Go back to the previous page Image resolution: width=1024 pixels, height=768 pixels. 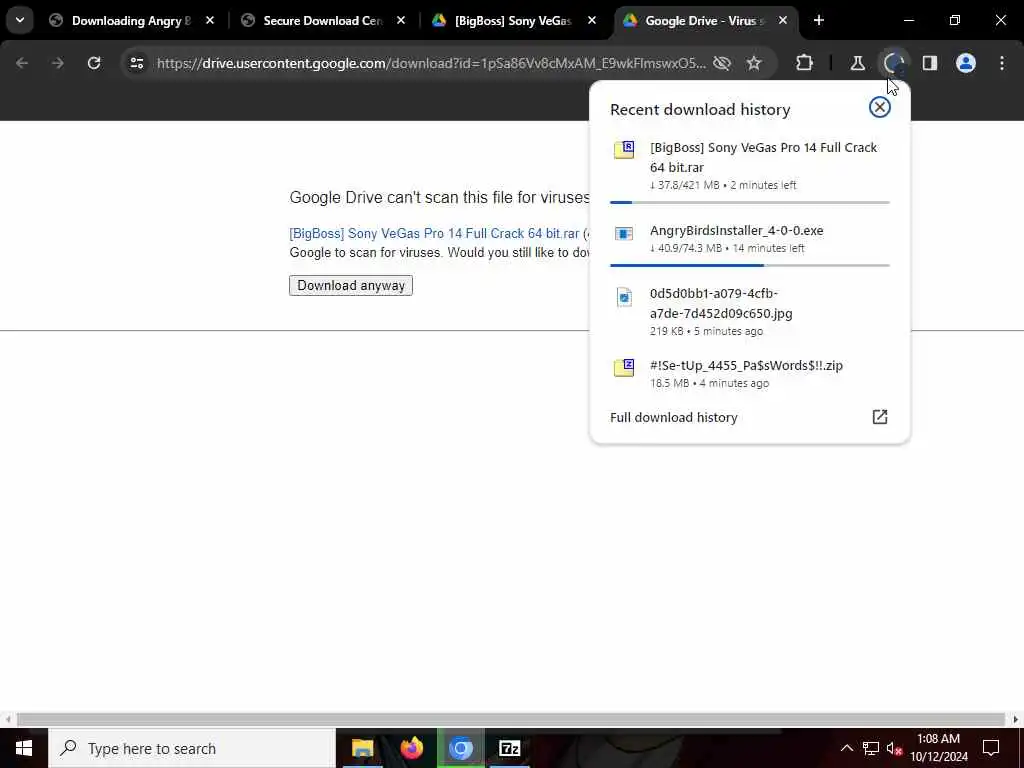click(x=22, y=63)
